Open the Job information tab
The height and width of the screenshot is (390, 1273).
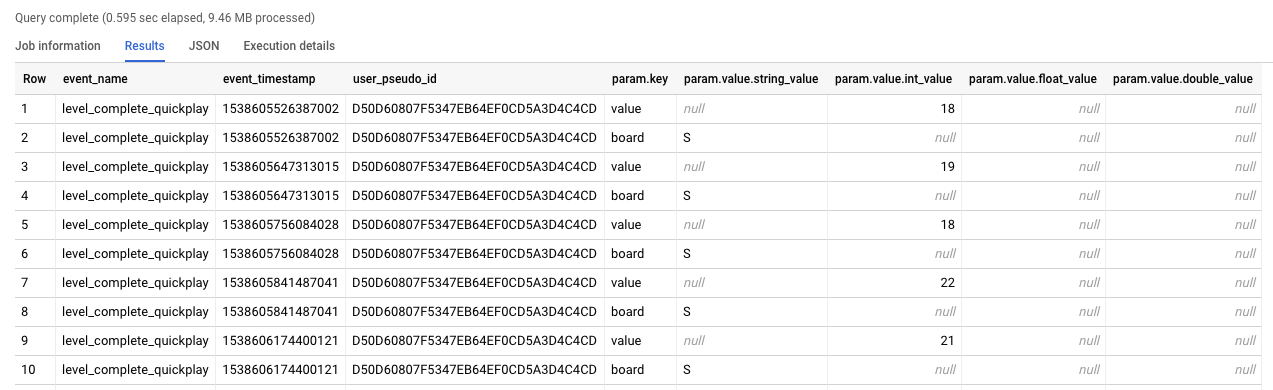tap(58, 46)
